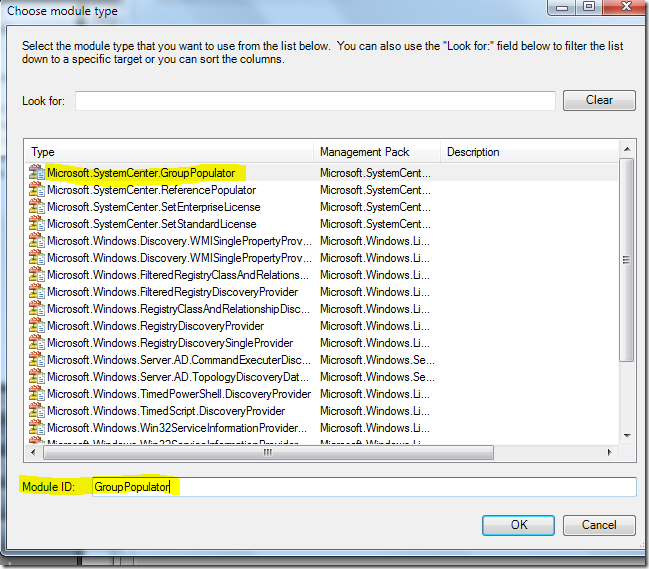Click the Module ID text field
The width and height of the screenshot is (649, 569).
[364, 487]
